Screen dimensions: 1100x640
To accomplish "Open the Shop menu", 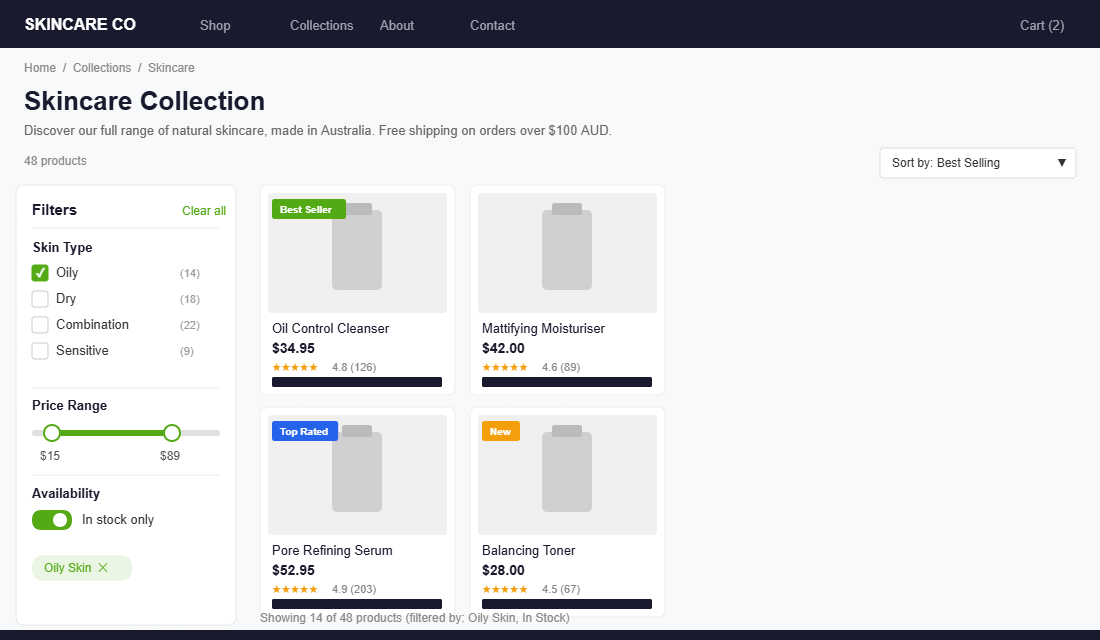I will point(215,25).
